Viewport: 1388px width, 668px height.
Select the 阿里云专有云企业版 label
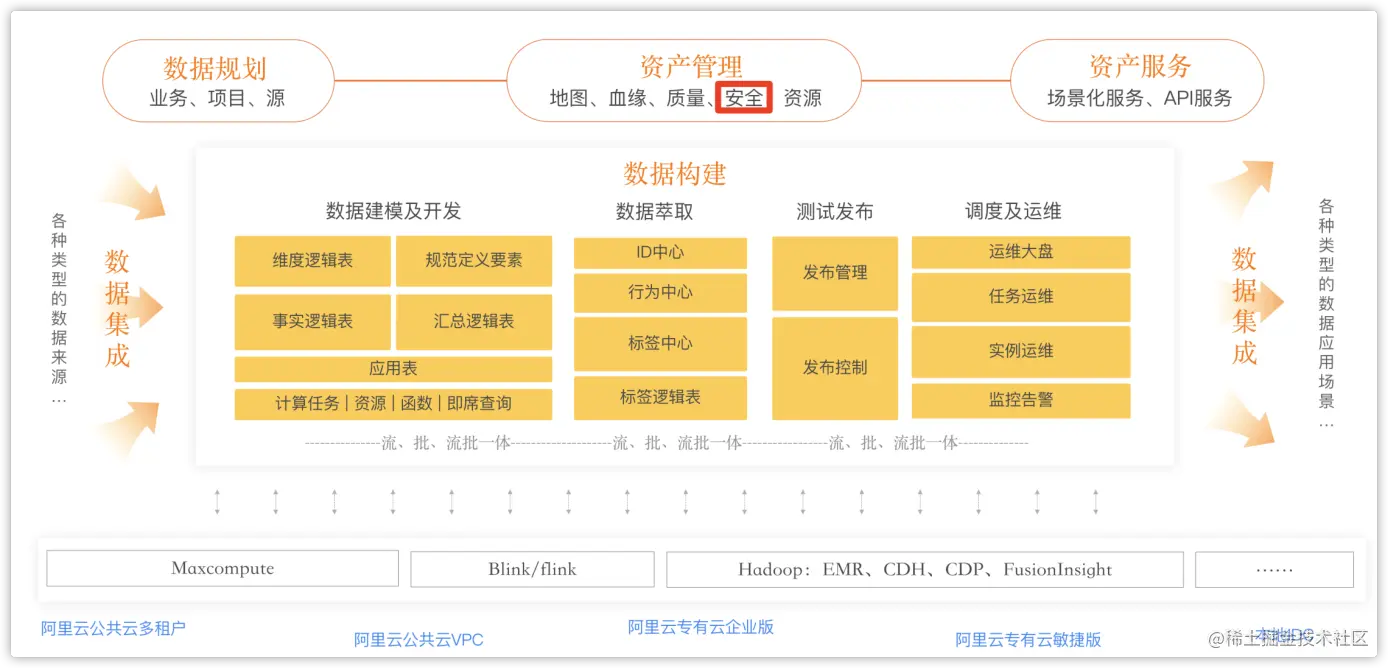701,627
